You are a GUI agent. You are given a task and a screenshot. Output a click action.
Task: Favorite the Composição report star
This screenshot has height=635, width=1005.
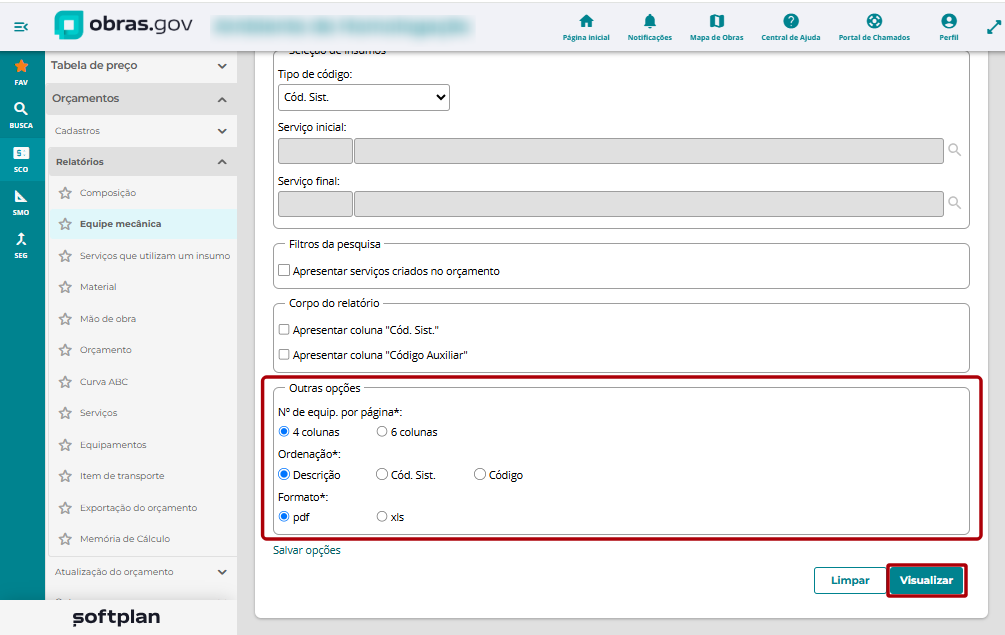tap(65, 193)
